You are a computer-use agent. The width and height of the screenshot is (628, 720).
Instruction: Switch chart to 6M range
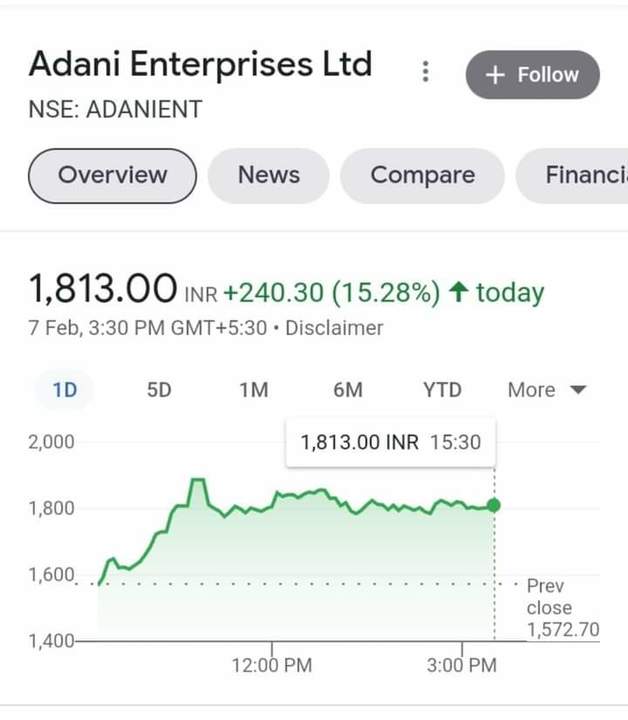(x=348, y=390)
